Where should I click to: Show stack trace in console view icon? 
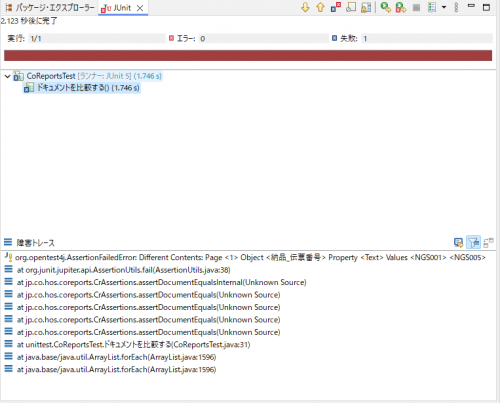(x=458, y=242)
